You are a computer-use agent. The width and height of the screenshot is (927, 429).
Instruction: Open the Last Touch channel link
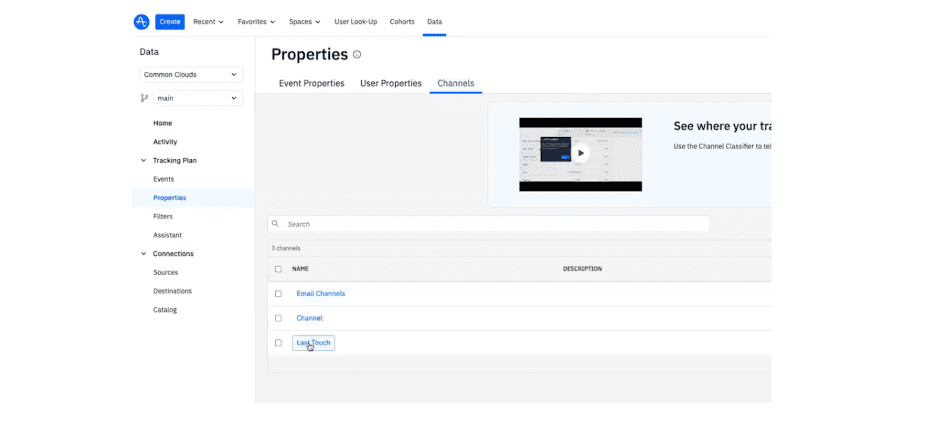(x=313, y=343)
